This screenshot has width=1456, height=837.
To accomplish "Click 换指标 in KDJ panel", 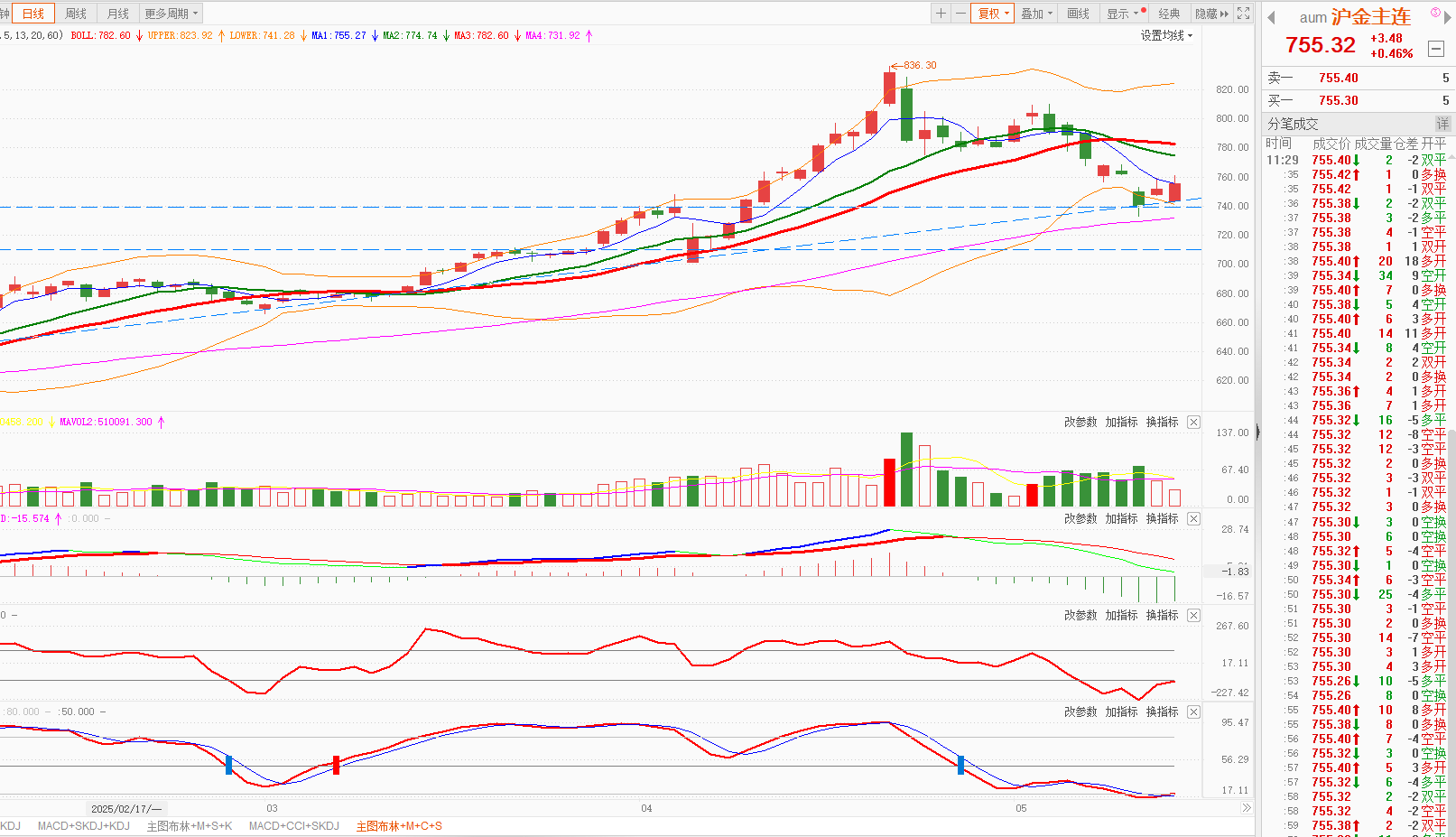I will pos(1162,711).
